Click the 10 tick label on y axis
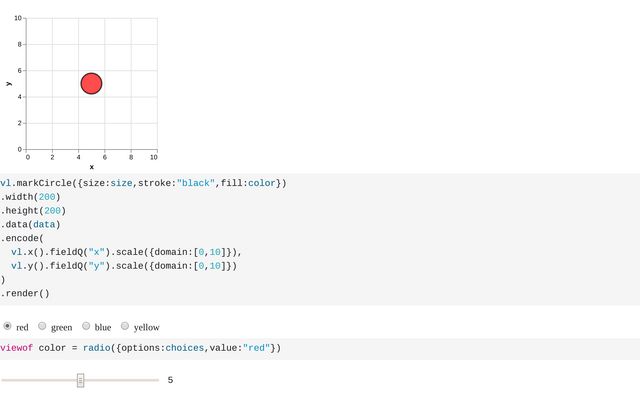The height and width of the screenshot is (400, 640). [x=18, y=18]
